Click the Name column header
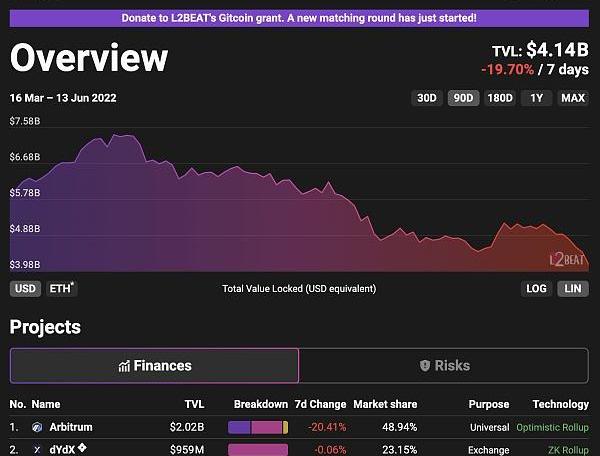The image size is (600, 456). [x=46, y=404]
